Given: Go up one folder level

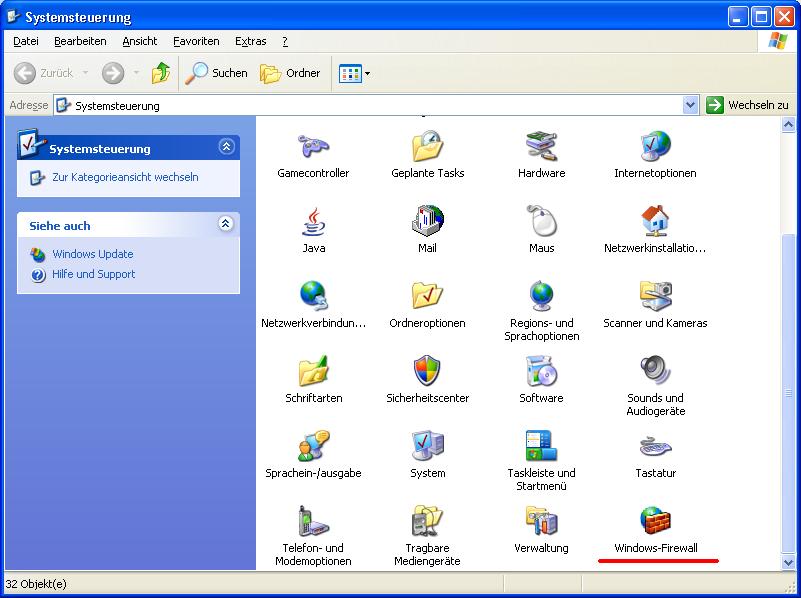Looking at the screenshot, I should (161, 73).
